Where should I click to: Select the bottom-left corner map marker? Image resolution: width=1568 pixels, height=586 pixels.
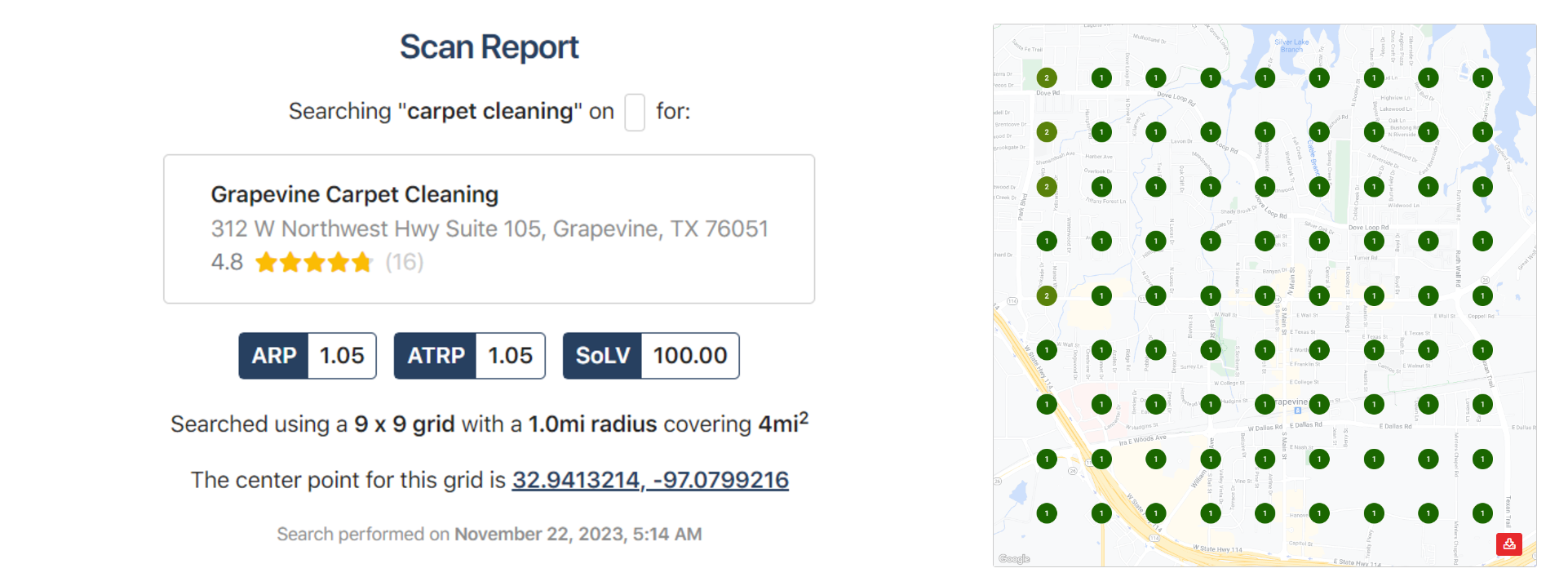click(1047, 513)
